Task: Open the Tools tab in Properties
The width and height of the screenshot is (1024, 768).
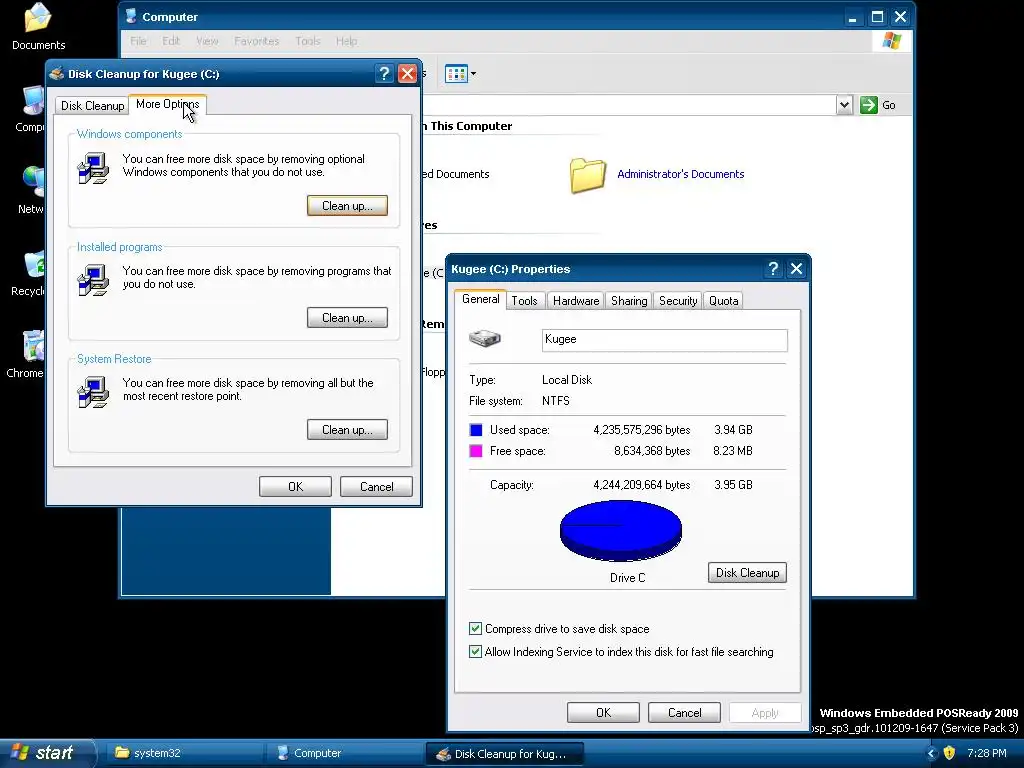Action: (524, 300)
